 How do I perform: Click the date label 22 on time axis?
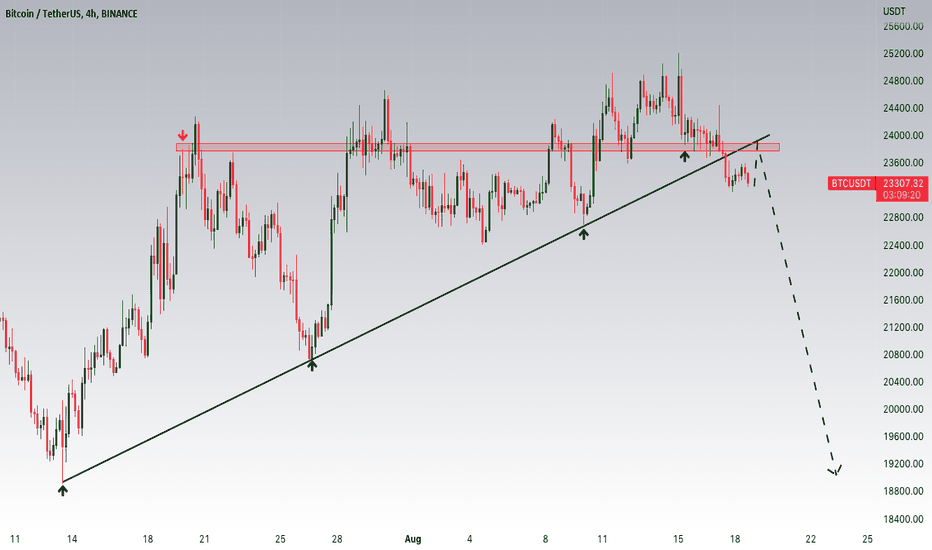point(811,539)
